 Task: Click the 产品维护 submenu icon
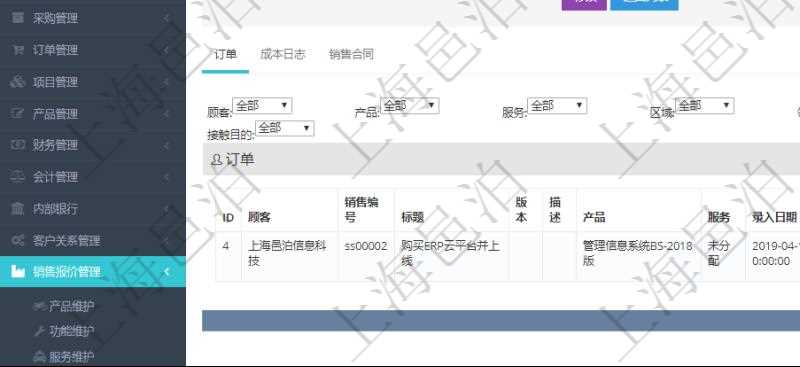39,306
